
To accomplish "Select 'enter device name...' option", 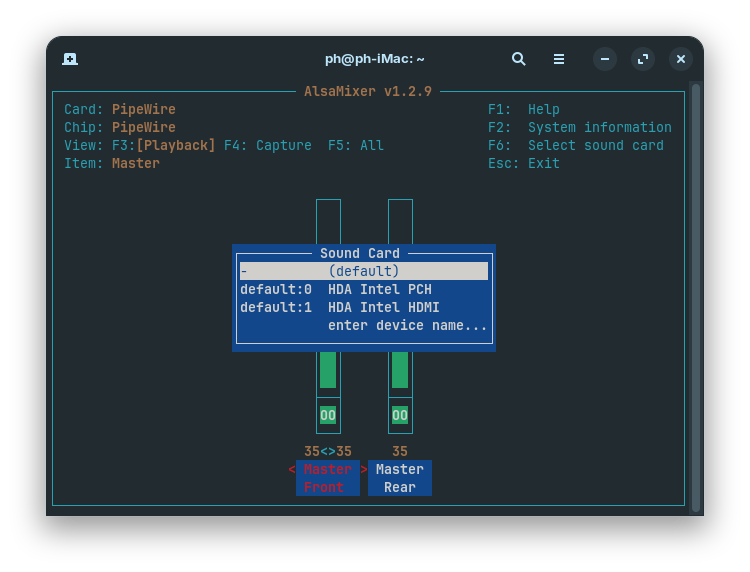I will pyautogui.click(x=407, y=325).
